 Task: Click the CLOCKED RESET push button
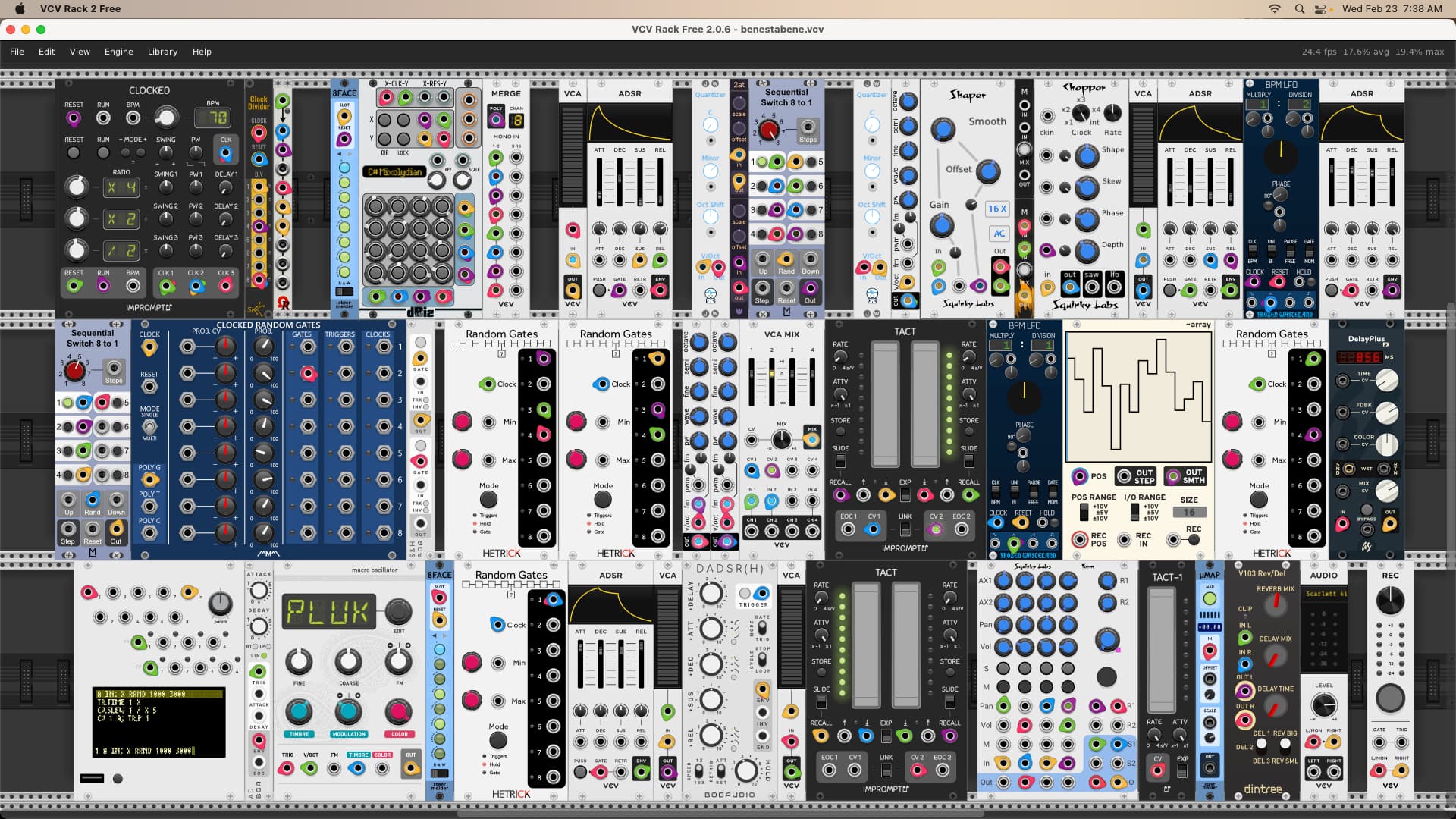pyautogui.click(x=74, y=152)
